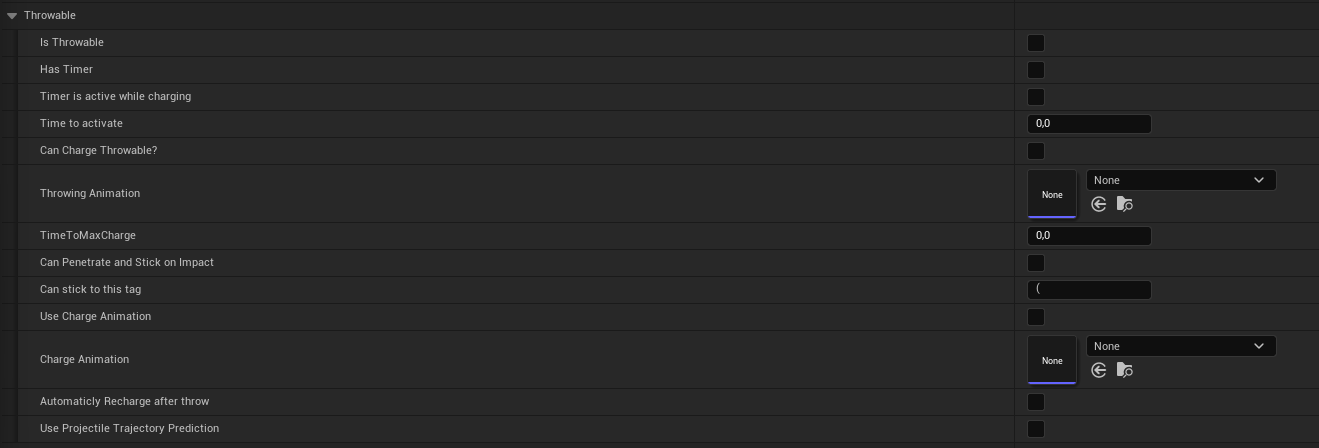Check Automaticly Recharge after throw
This screenshot has width=1319, height=448.
tap(1036, 402)
